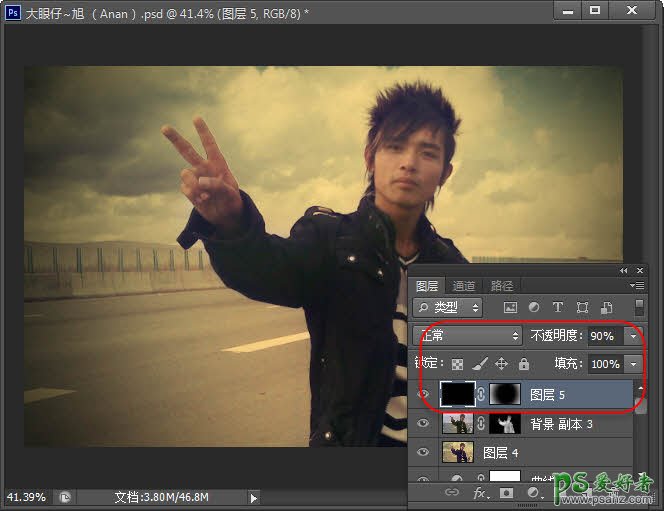The image size is (664, 511).
Task: Open the fx layer style menu
Action: (480, 493)
